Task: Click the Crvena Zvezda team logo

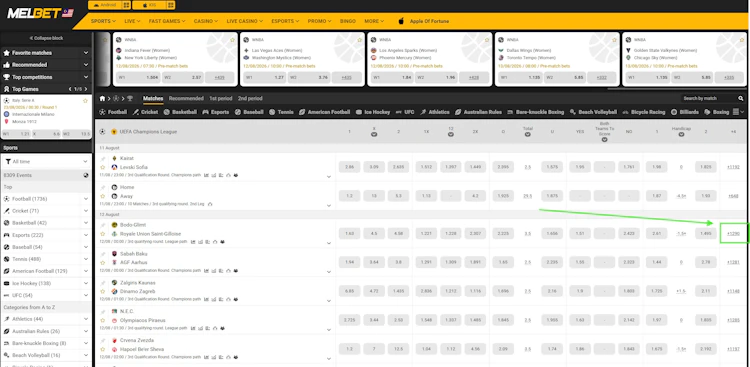Action: 114,340
